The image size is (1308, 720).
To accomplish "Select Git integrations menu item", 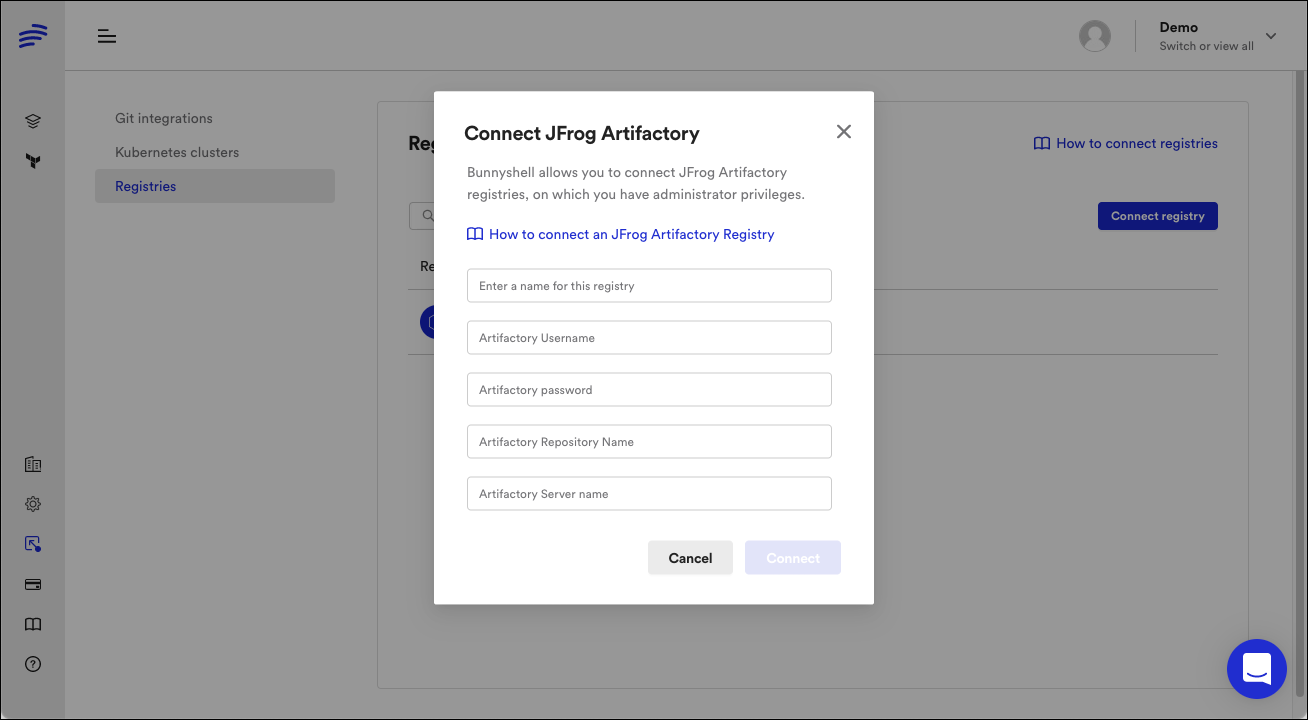I will tap(164, 118).
